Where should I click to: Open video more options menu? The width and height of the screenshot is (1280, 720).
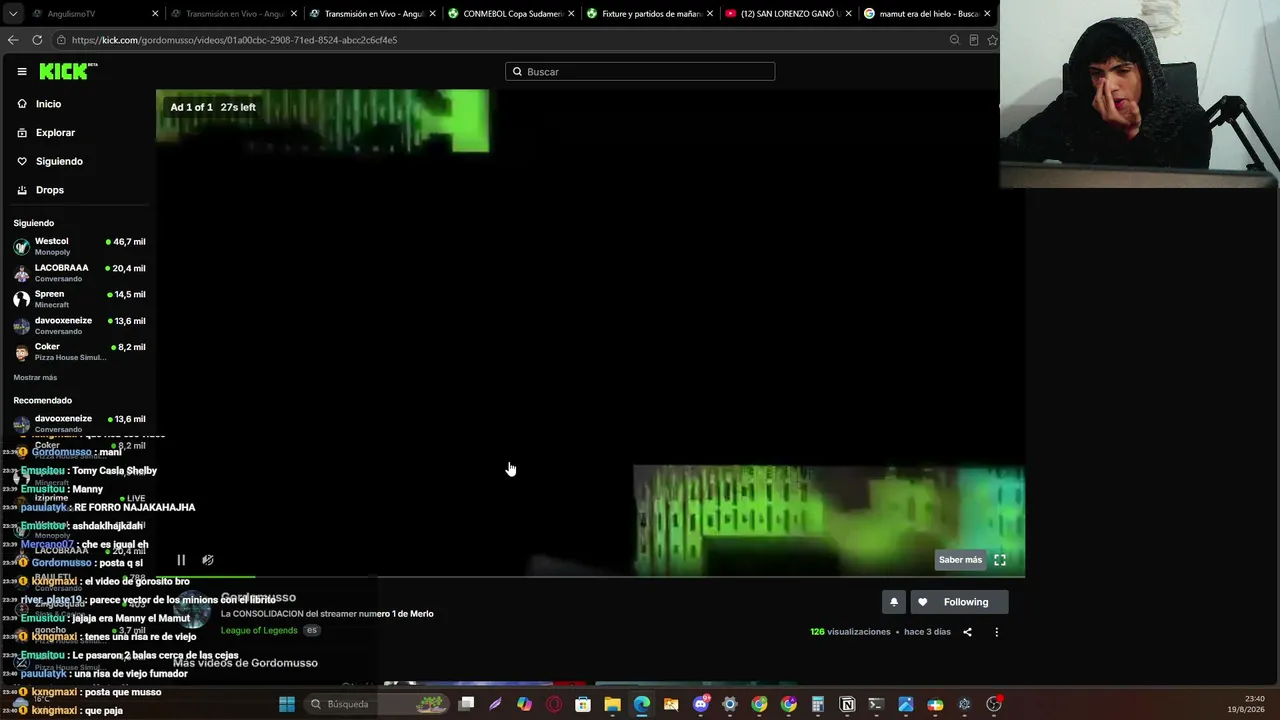(996, 632)
